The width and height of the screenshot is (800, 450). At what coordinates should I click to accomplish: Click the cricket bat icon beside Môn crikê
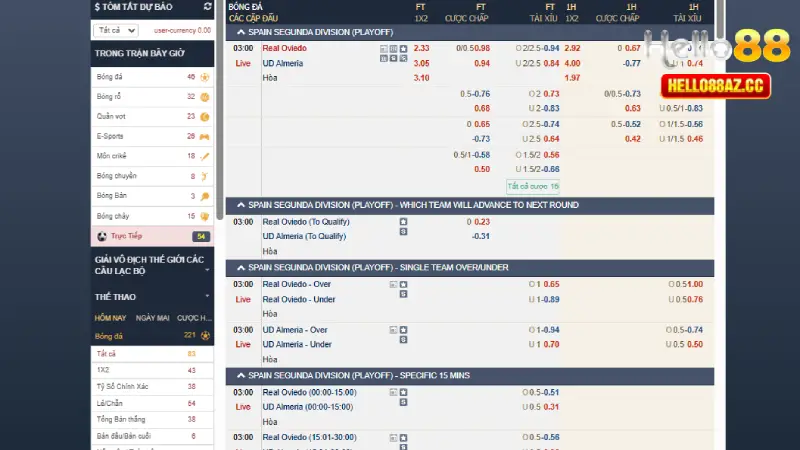click(205, 156)
